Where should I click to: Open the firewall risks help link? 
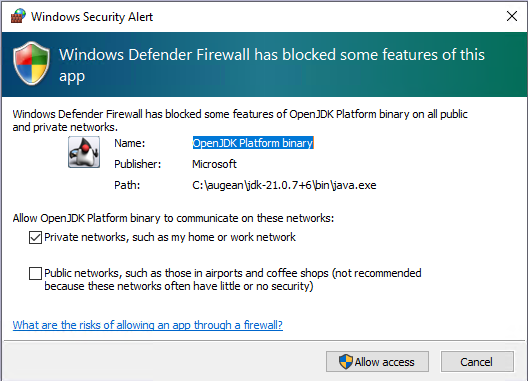coord(147,325)
